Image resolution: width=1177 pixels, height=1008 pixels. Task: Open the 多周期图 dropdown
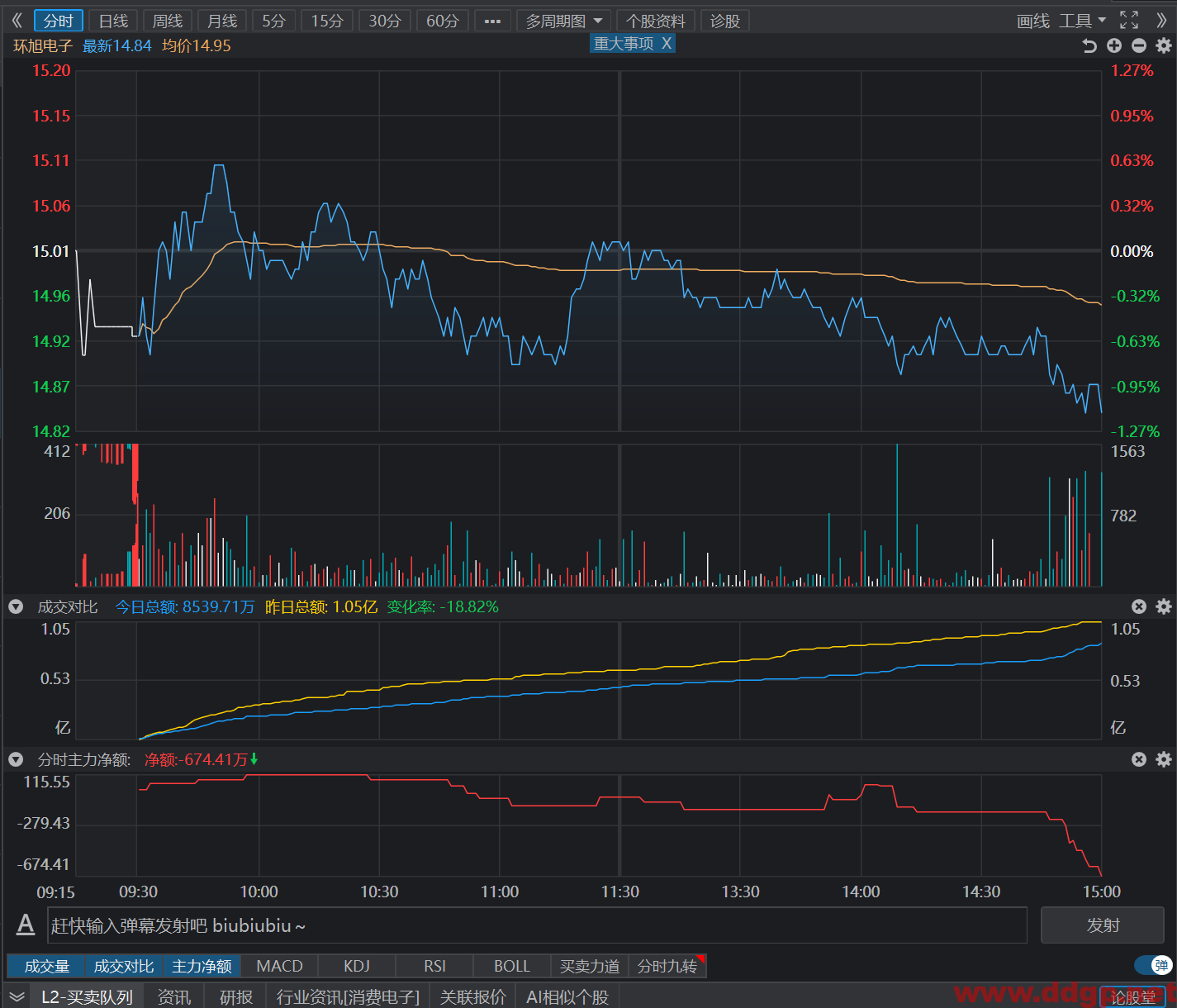tap(564, 21)
